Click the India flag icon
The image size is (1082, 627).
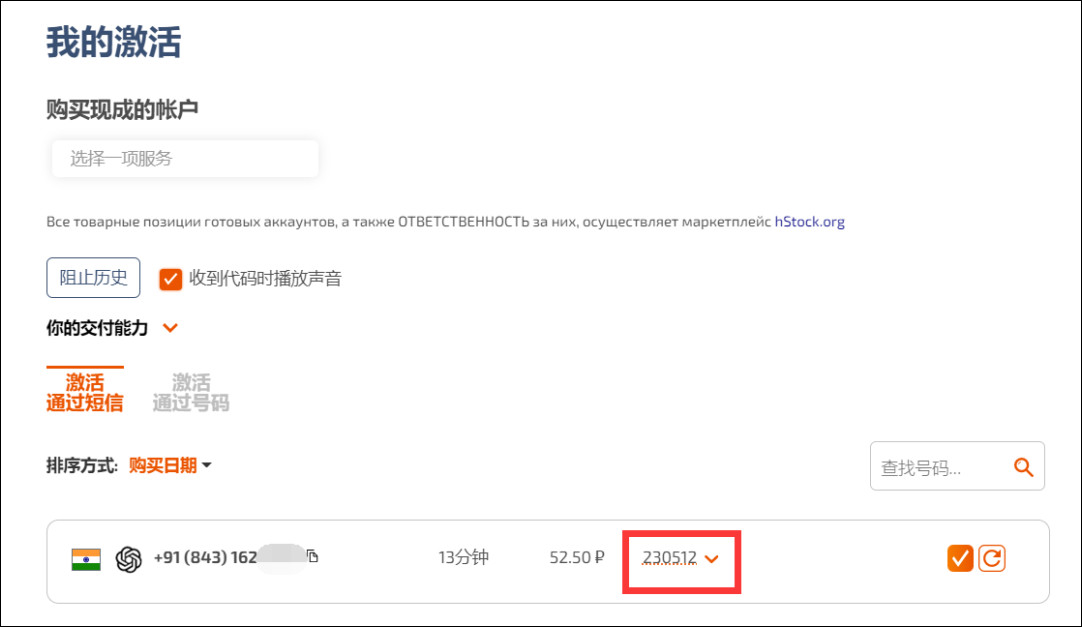(86, 559)
